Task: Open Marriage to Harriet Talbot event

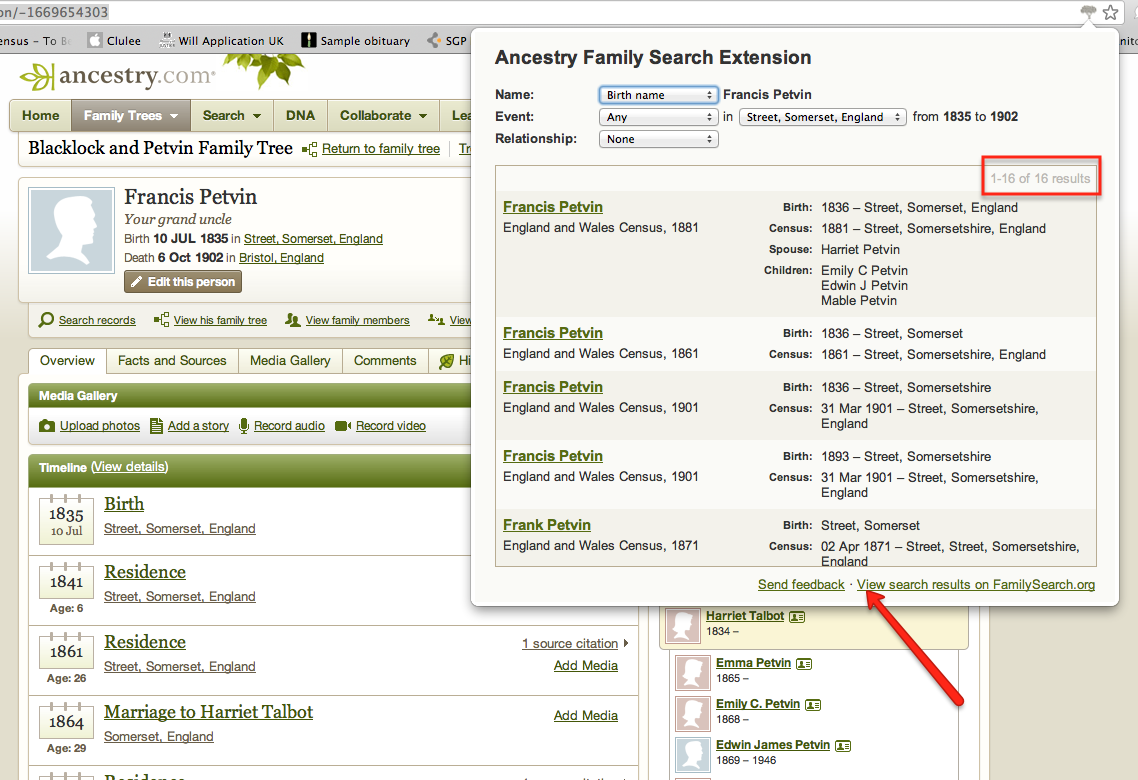Action: coord(208,712)
